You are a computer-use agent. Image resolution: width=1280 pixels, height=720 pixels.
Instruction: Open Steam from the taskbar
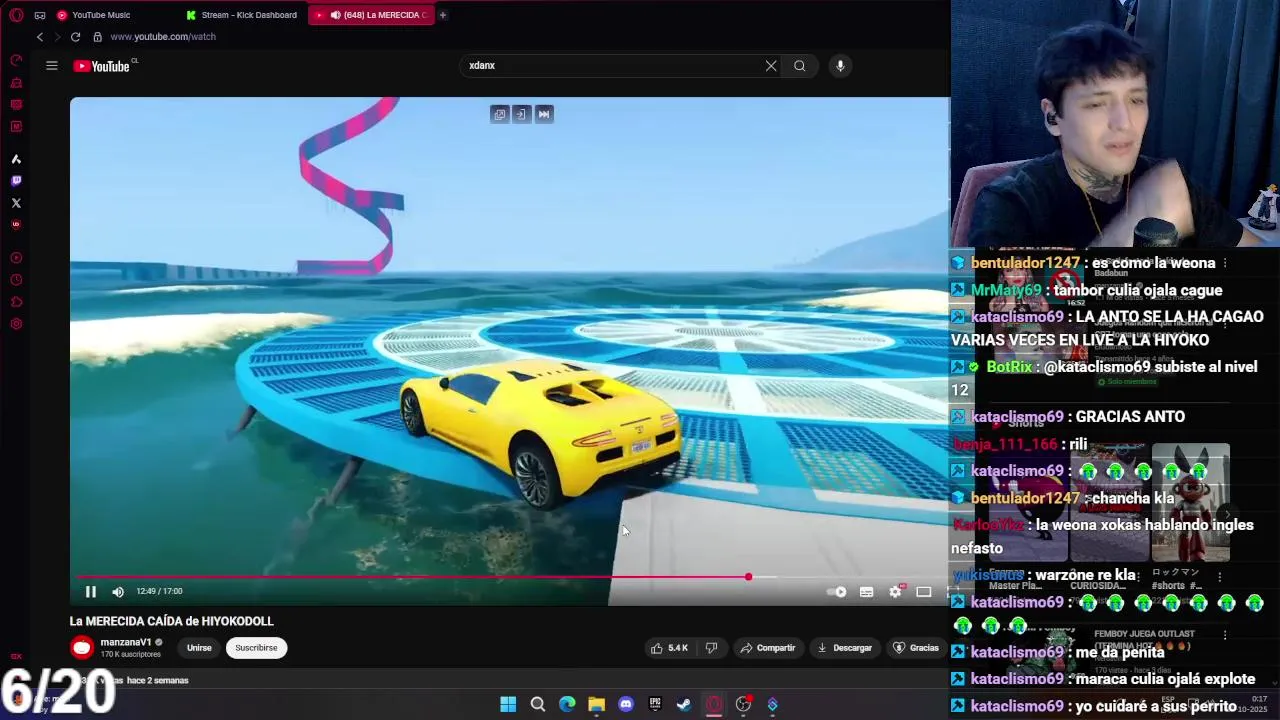(x=684, y=705)
